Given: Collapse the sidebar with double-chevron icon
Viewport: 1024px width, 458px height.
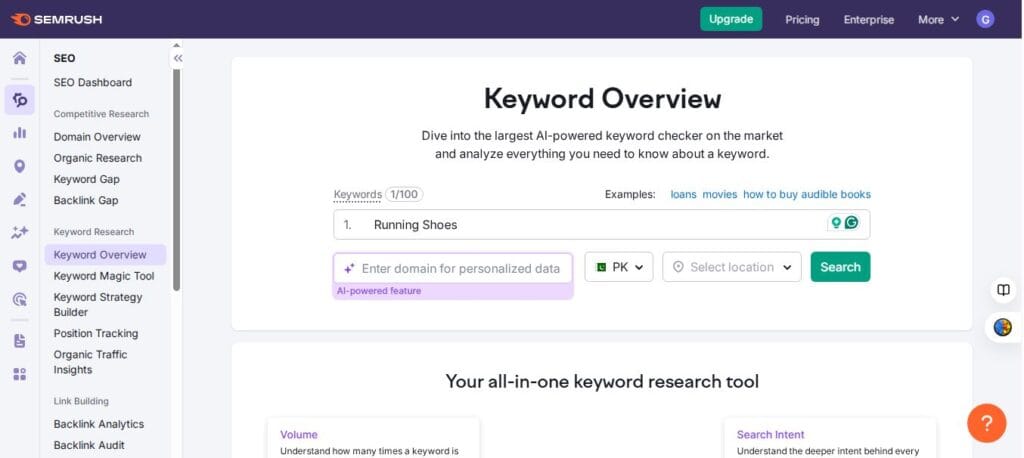Looking at the screenshot, I should (x=178, y=58).
